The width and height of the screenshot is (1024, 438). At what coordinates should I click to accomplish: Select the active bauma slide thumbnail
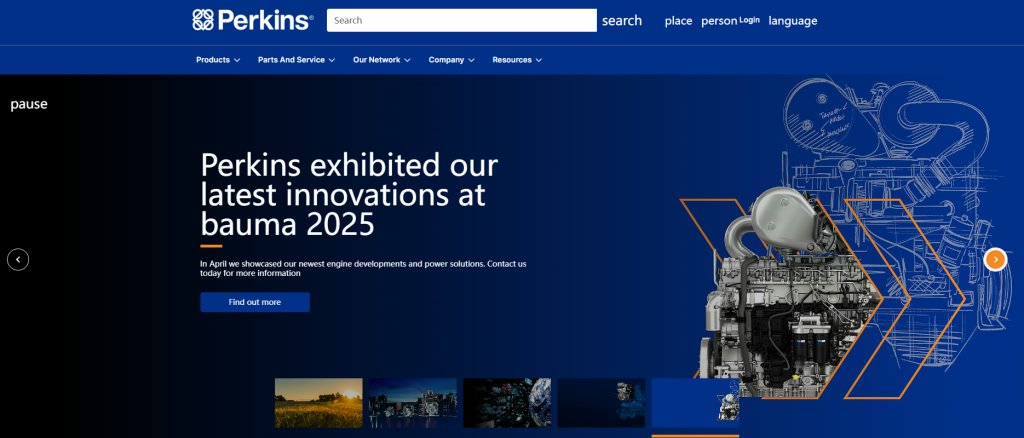[695, 403]
